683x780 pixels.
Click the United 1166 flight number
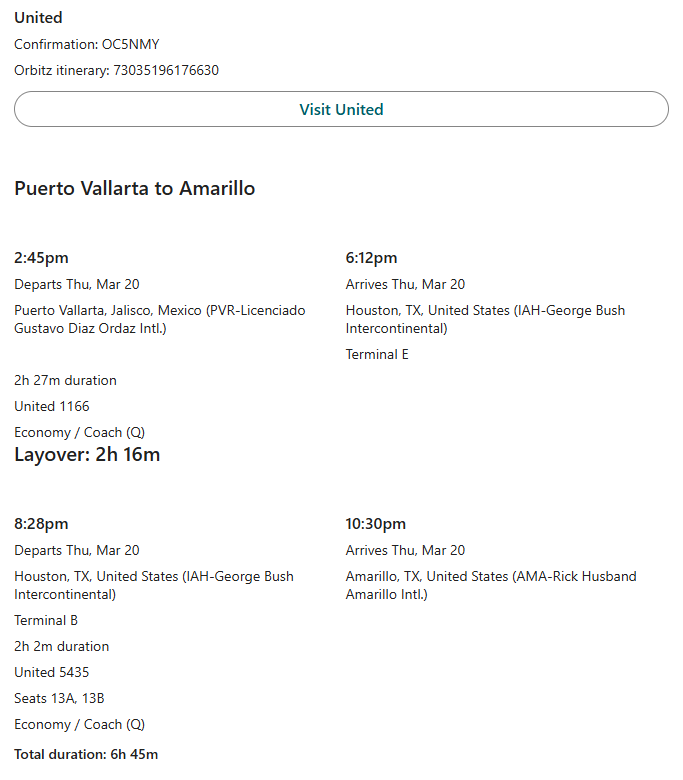click(52, 406)
